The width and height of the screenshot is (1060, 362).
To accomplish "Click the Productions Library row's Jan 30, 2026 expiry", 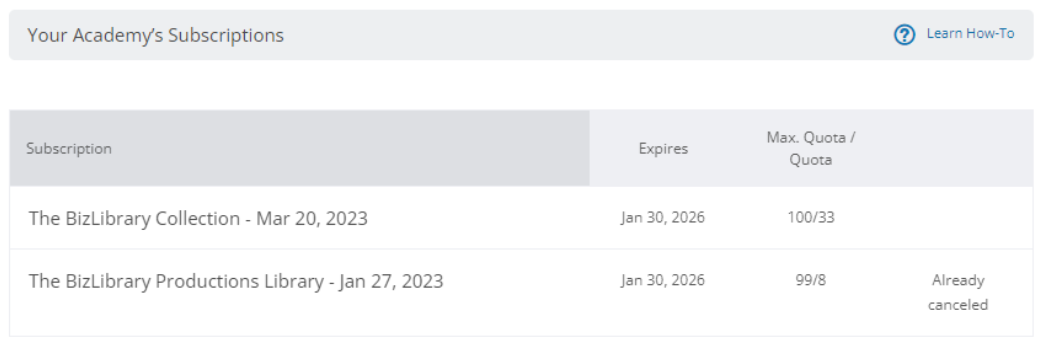I will pyautogui.click(x=662, y=280).
